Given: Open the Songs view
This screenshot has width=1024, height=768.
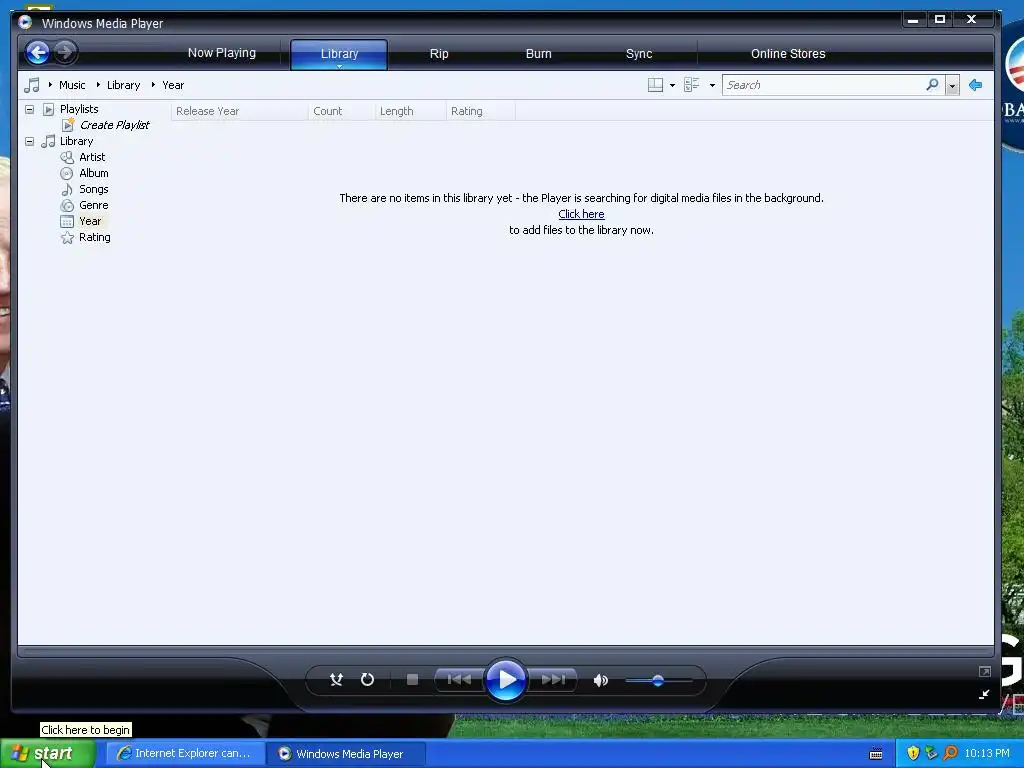Looking at the screenshot, I should pos(94,189).
